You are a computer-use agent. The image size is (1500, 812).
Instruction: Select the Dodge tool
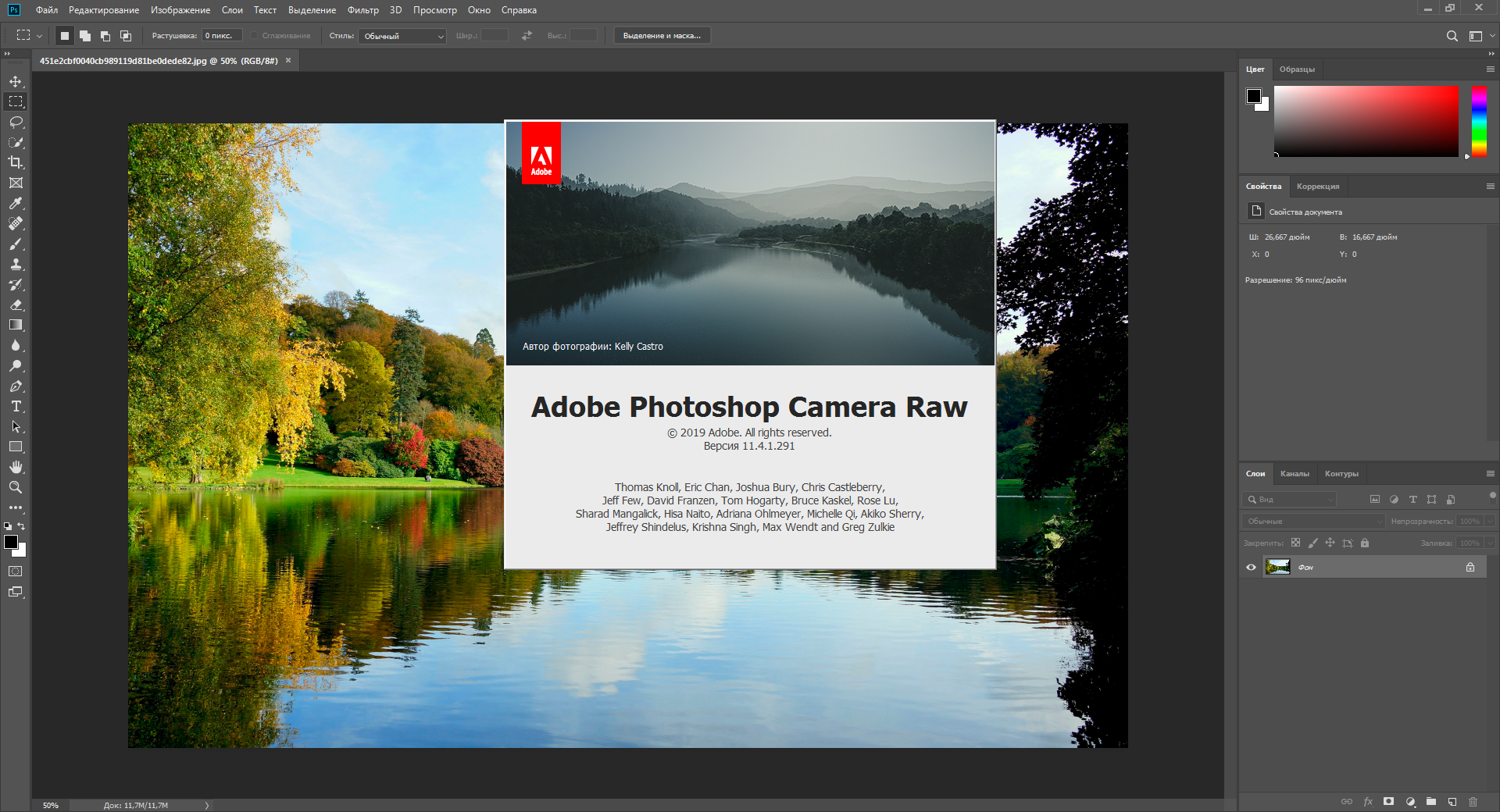coord(16,365)
